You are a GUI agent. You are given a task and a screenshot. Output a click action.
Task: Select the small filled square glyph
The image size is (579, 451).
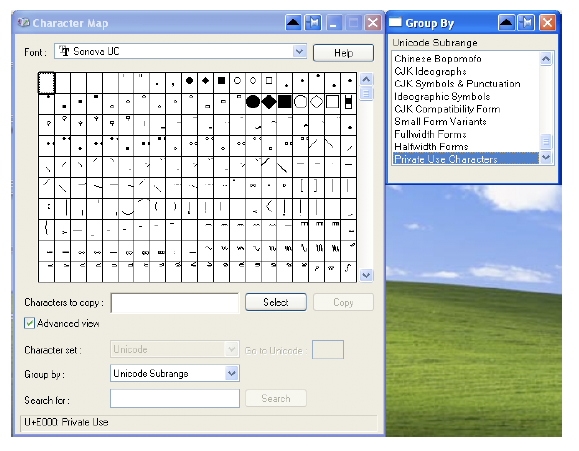(222, 81)
